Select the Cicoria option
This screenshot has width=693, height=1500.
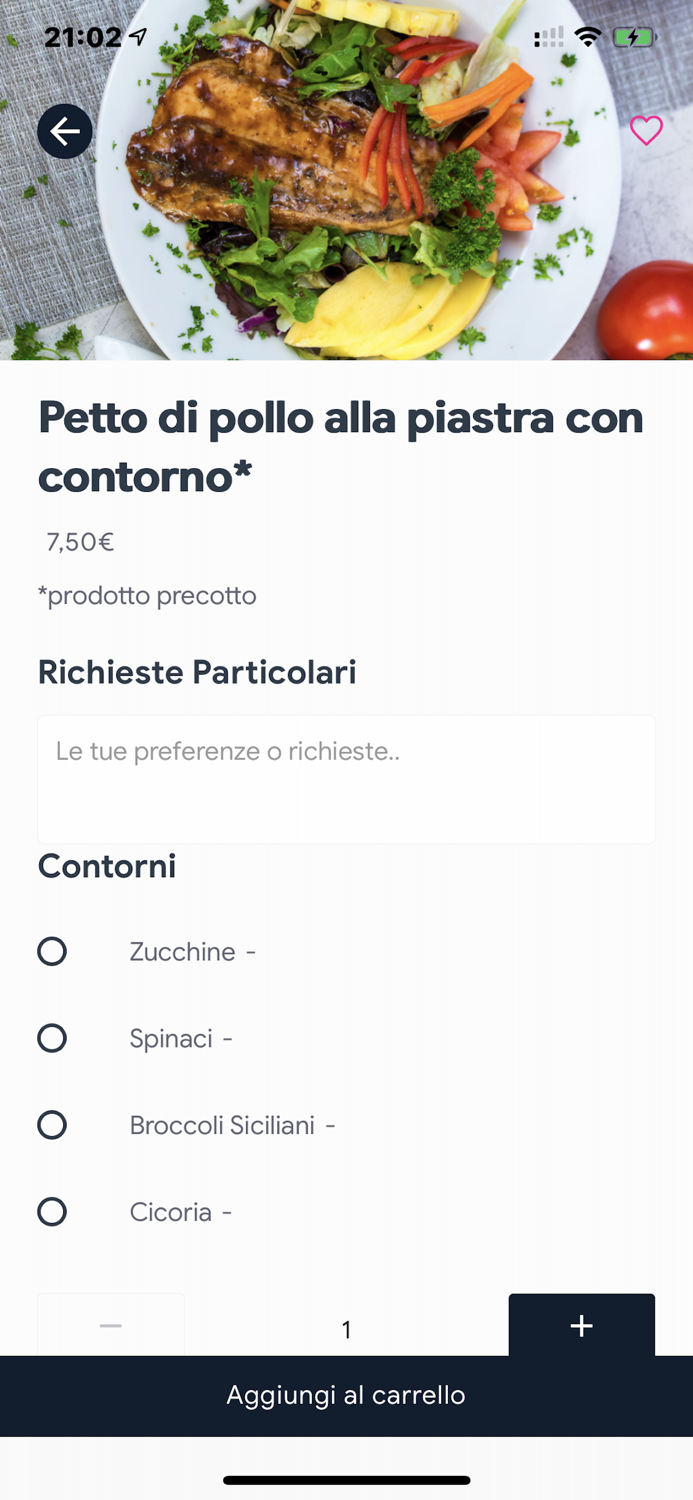[51, 1211]
